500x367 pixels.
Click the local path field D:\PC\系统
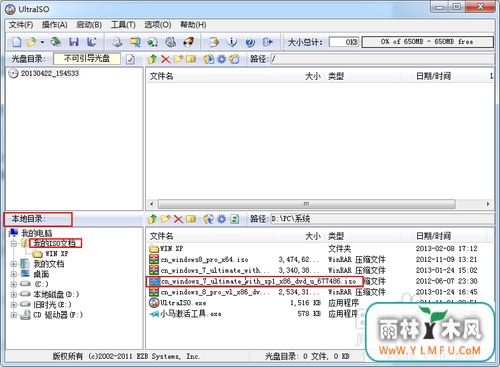pos(382,219)
